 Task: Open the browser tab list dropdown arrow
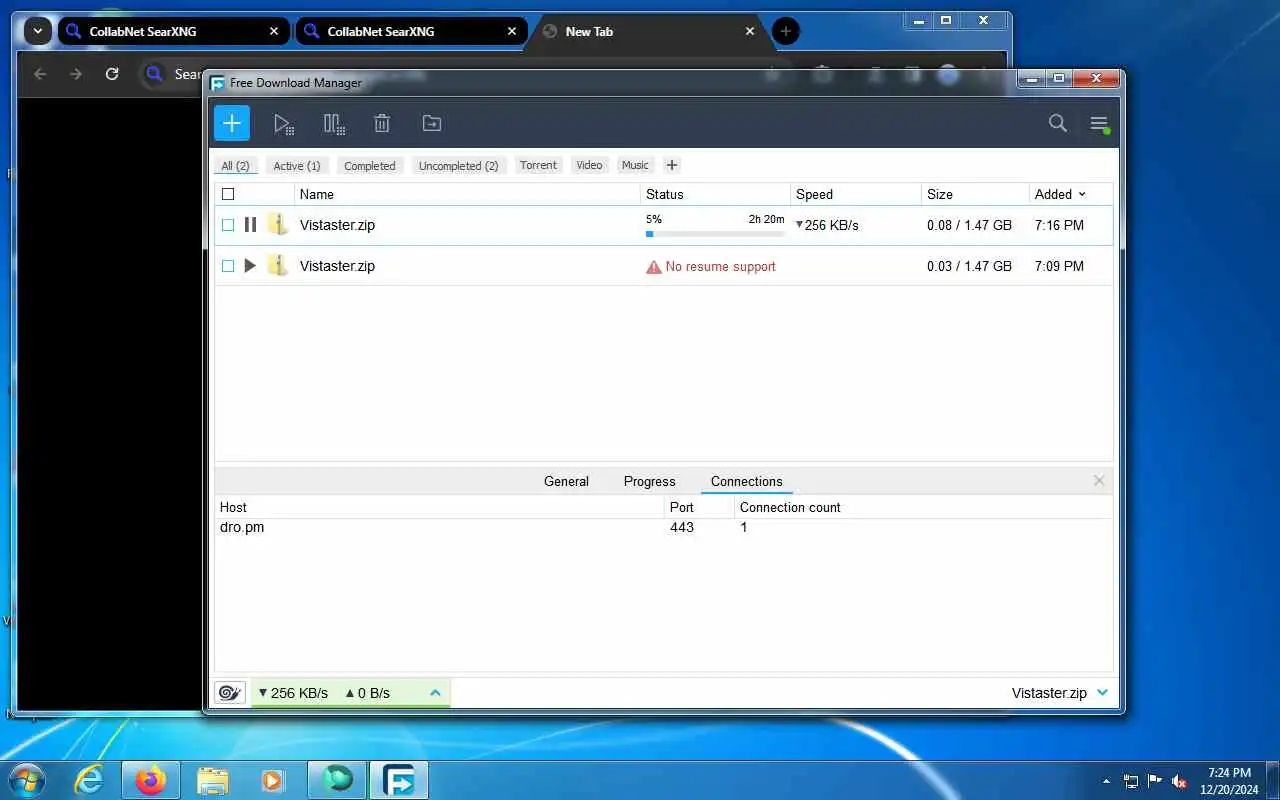click(x=38, y=31)
